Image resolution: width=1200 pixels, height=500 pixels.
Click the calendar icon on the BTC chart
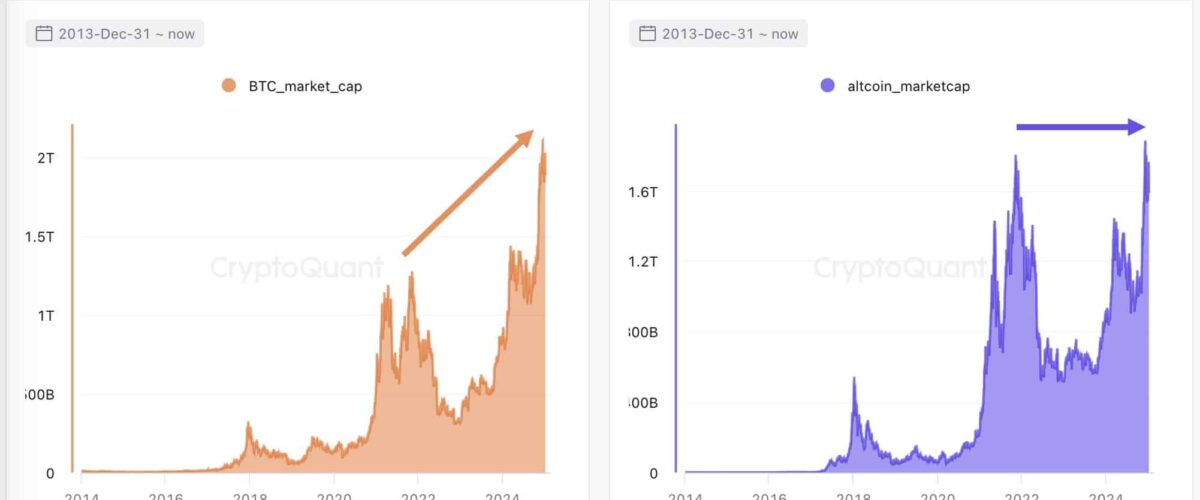coord(44,34)
